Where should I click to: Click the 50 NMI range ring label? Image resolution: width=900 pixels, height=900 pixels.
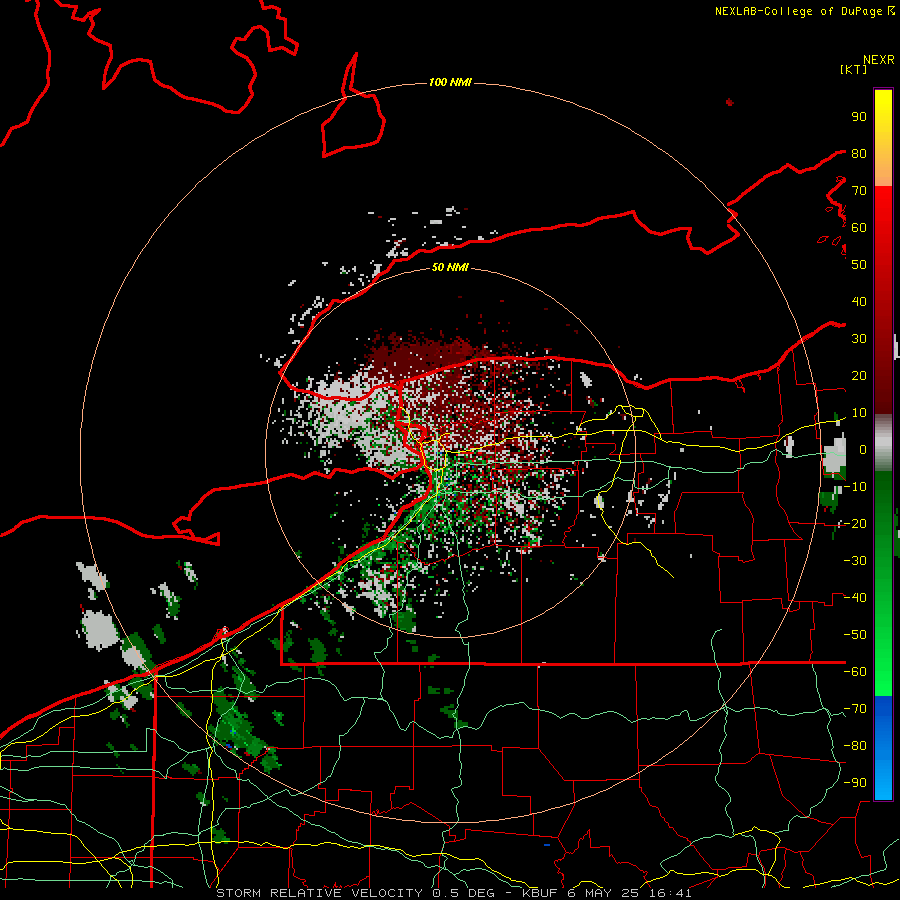[x=450, y=267]
